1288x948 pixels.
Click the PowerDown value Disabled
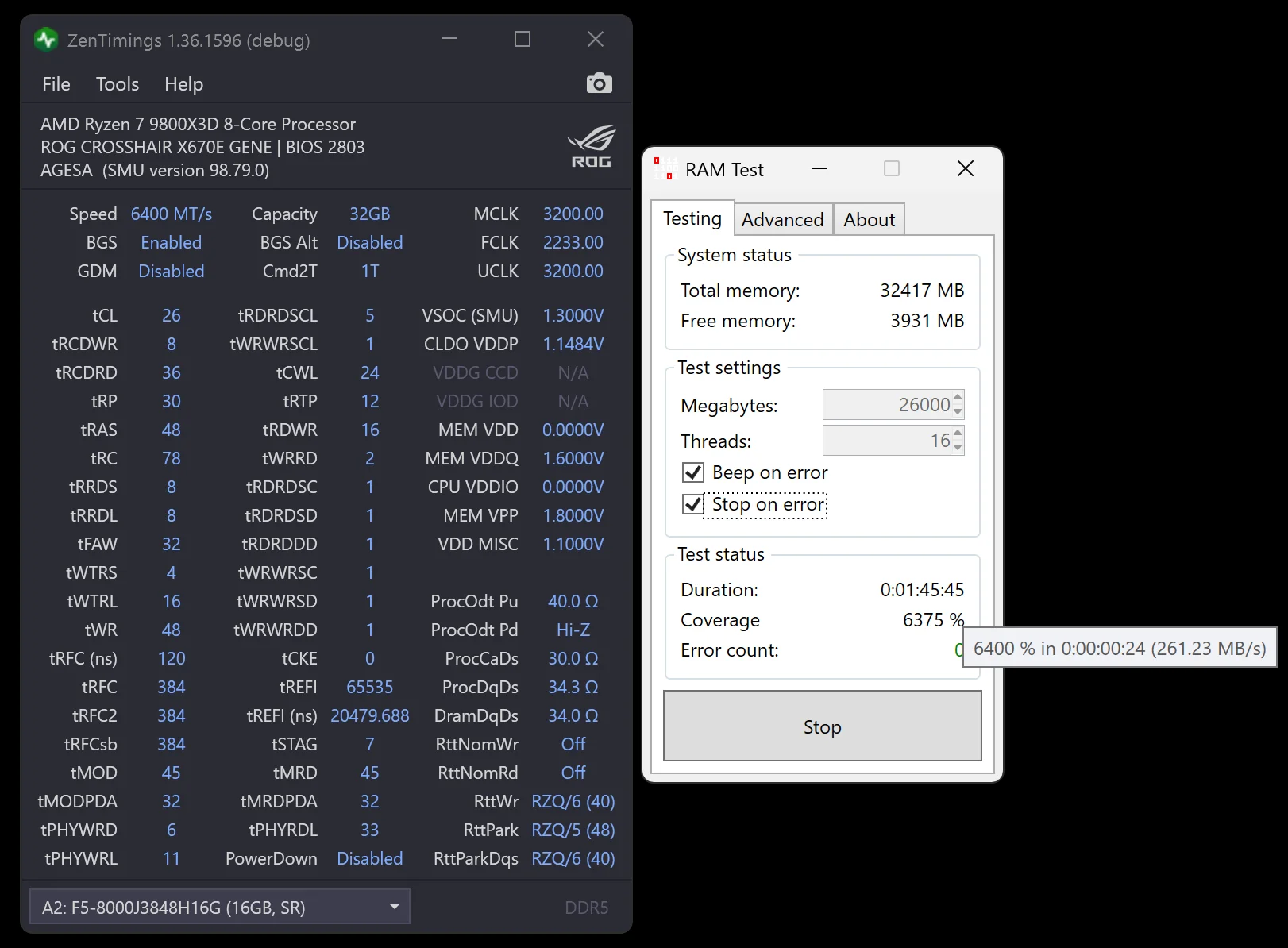370,859
